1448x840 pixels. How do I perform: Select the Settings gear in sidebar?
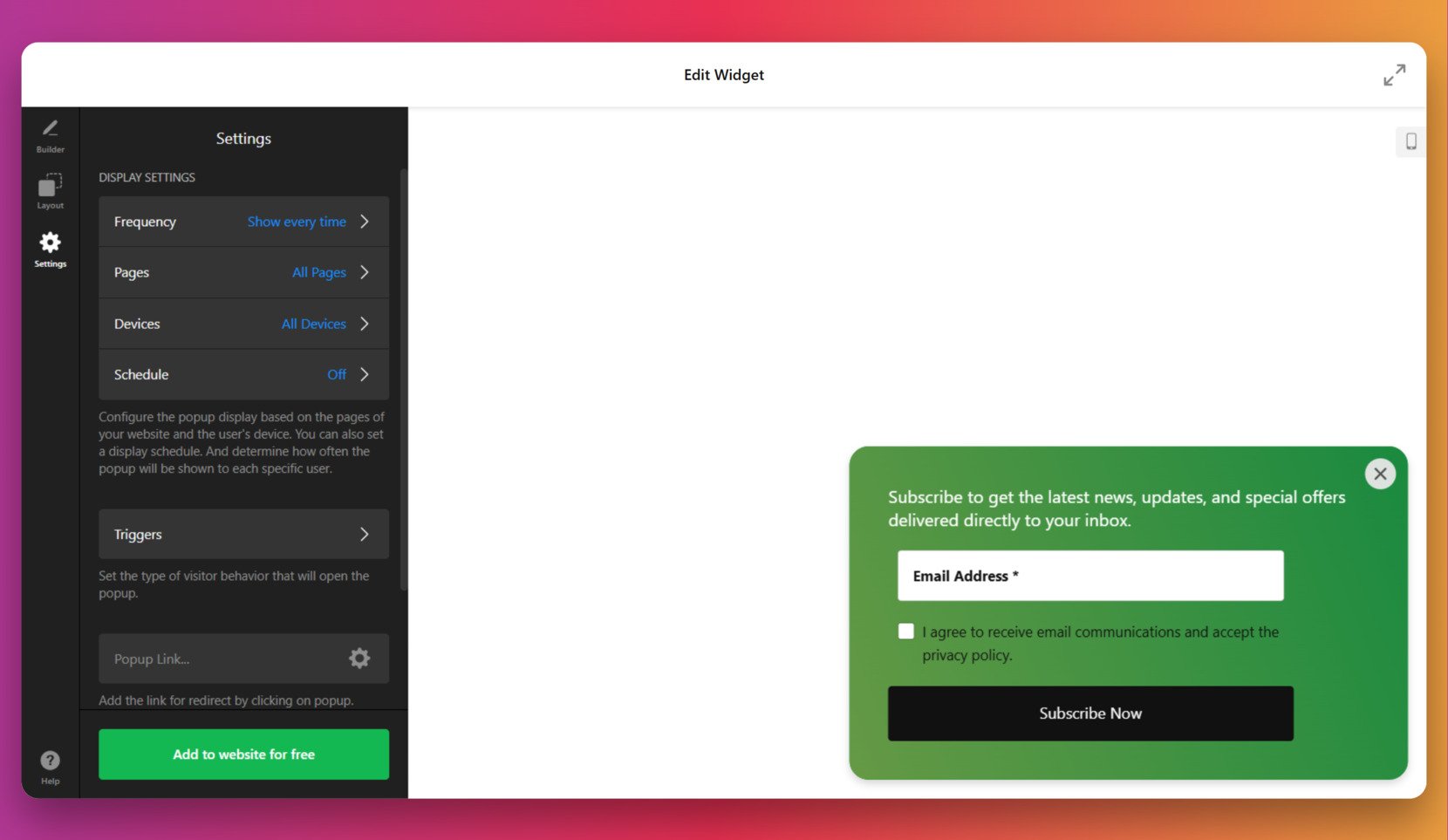(x=50, y=249)
